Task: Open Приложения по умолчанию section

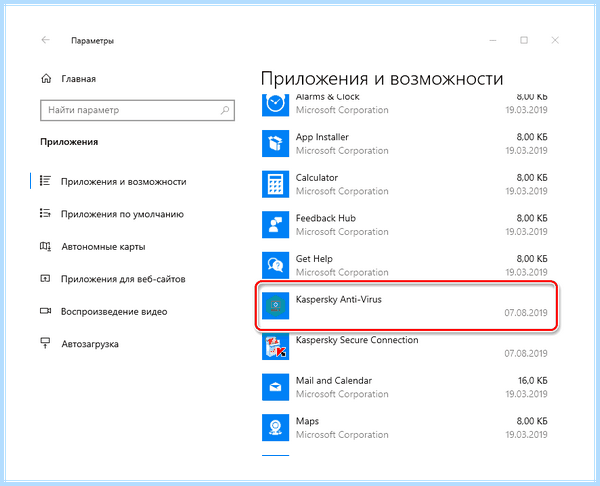Action: pyautogui.click(x=122, y=214)
